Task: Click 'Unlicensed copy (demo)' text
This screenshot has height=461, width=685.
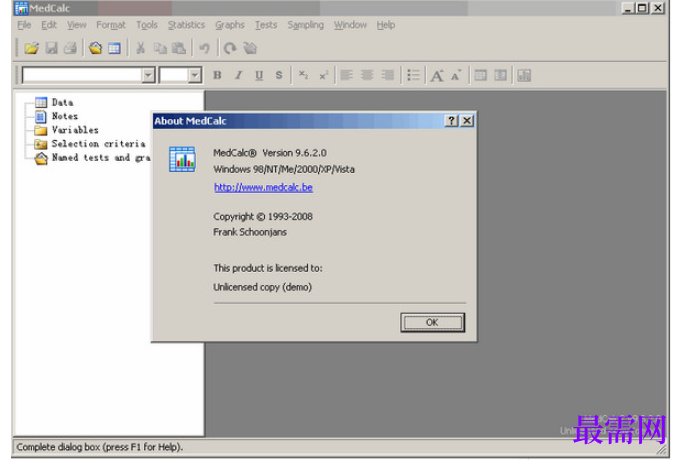Action: point(263,287)
